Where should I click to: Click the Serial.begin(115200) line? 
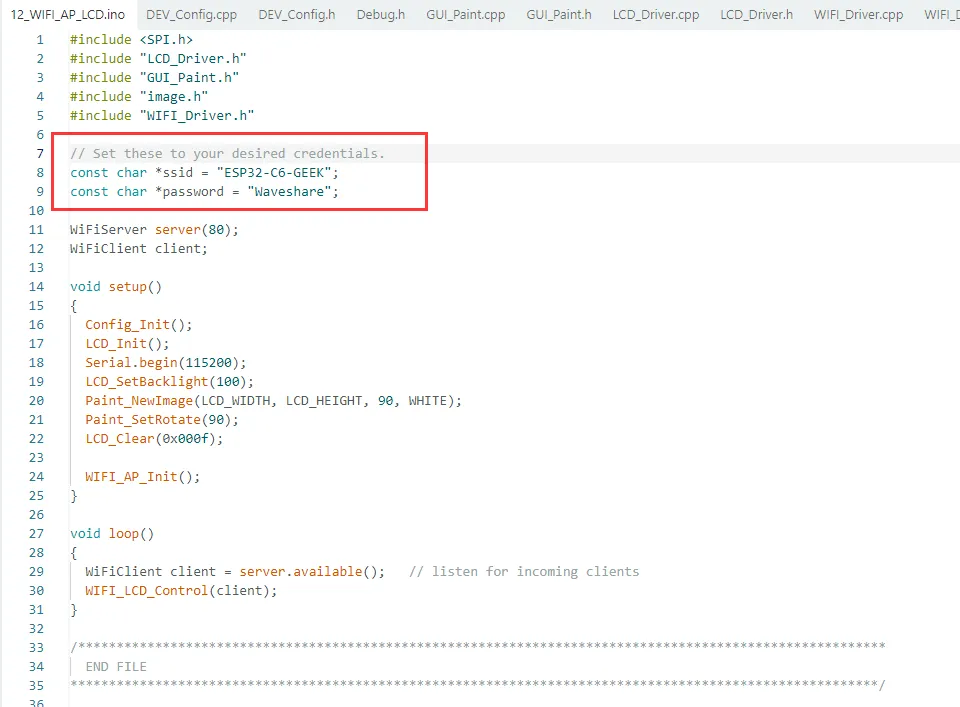point(165,362)
